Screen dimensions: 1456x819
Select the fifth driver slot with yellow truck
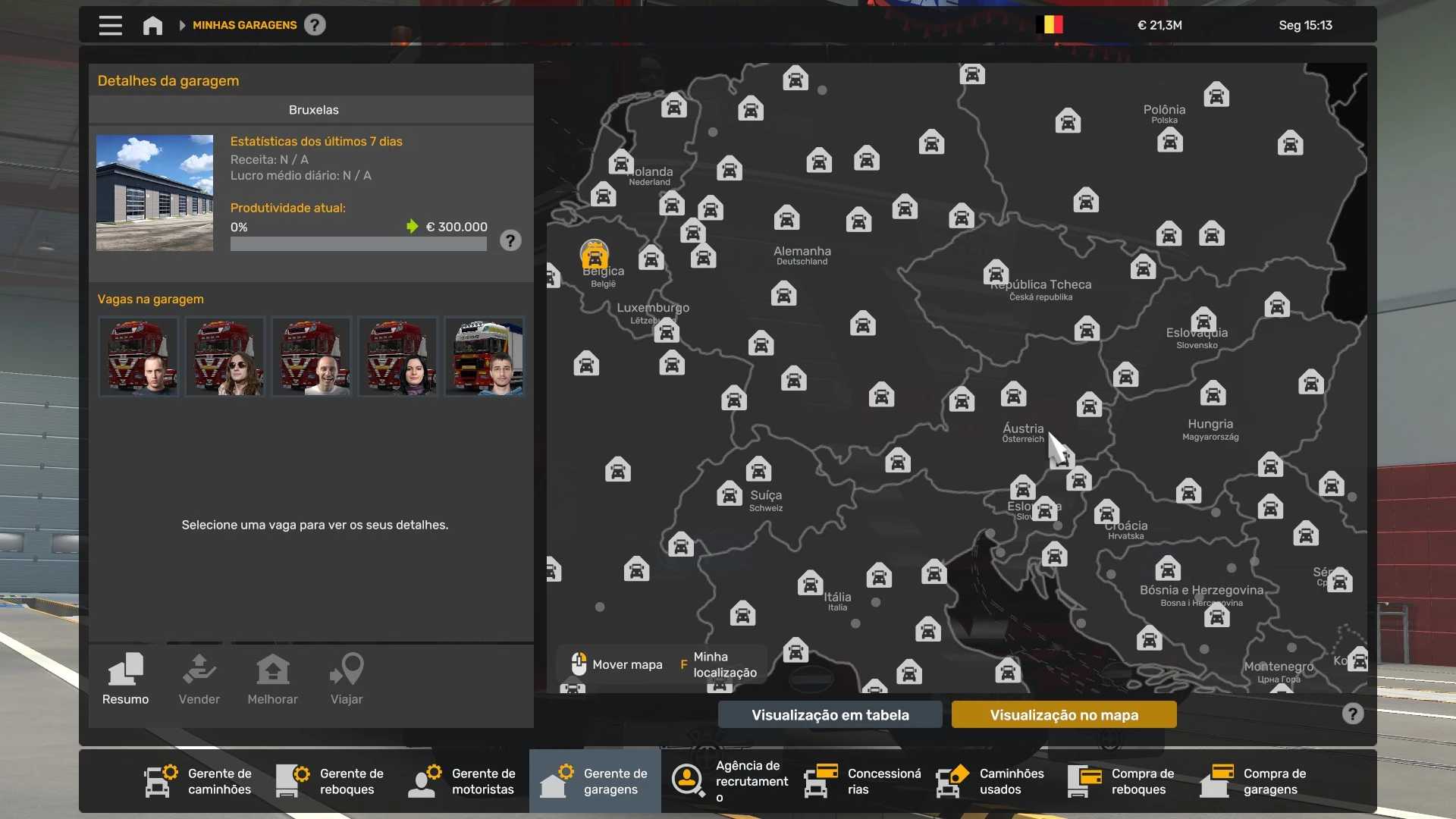coord(484,356)
